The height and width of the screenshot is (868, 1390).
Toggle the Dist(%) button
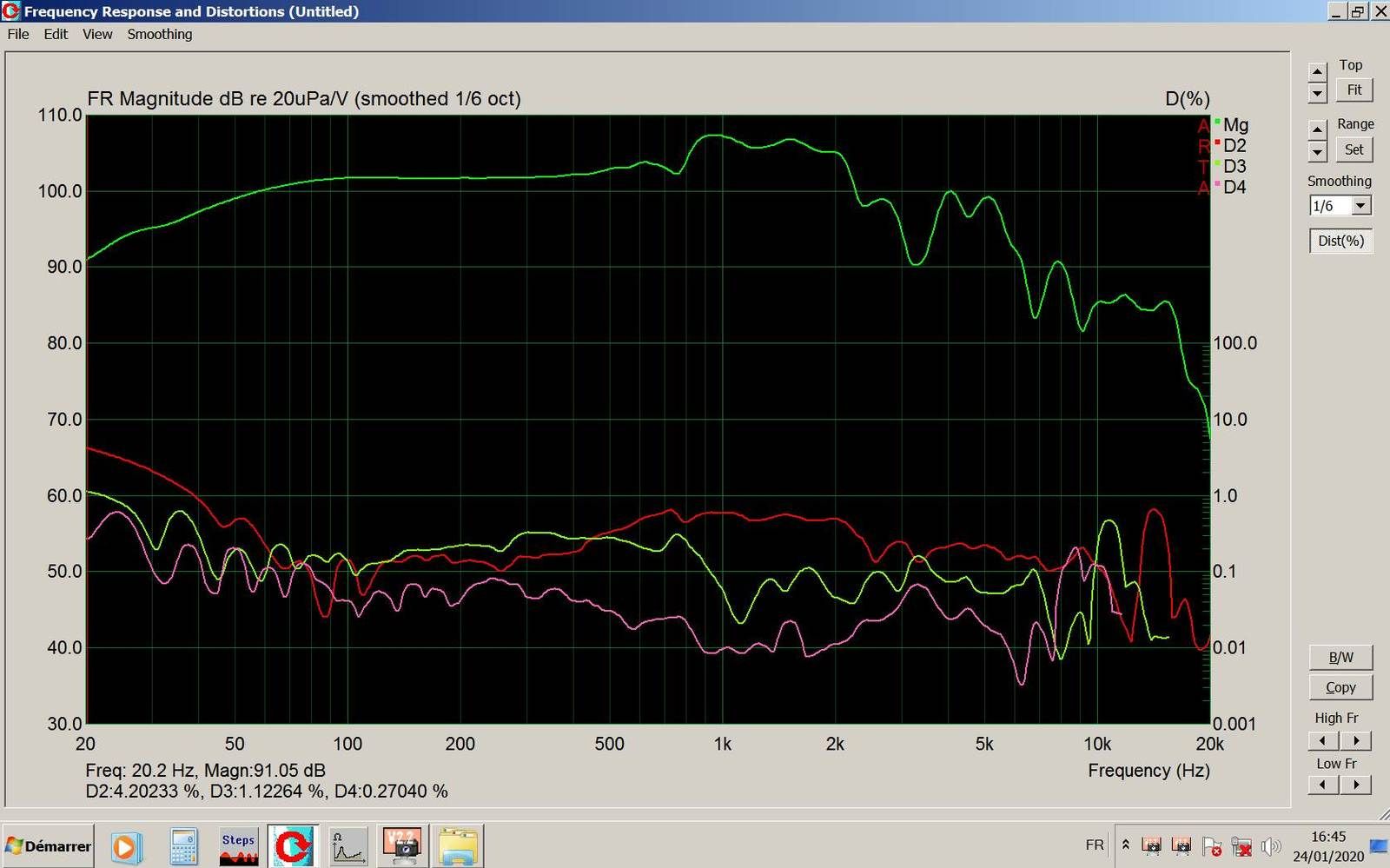[x=1340, y=241]
